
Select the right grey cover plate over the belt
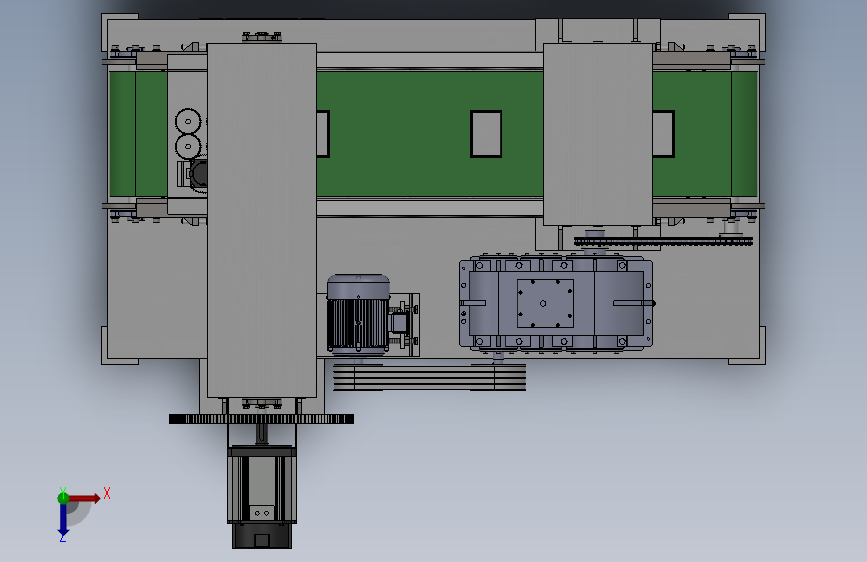(598, 134)
